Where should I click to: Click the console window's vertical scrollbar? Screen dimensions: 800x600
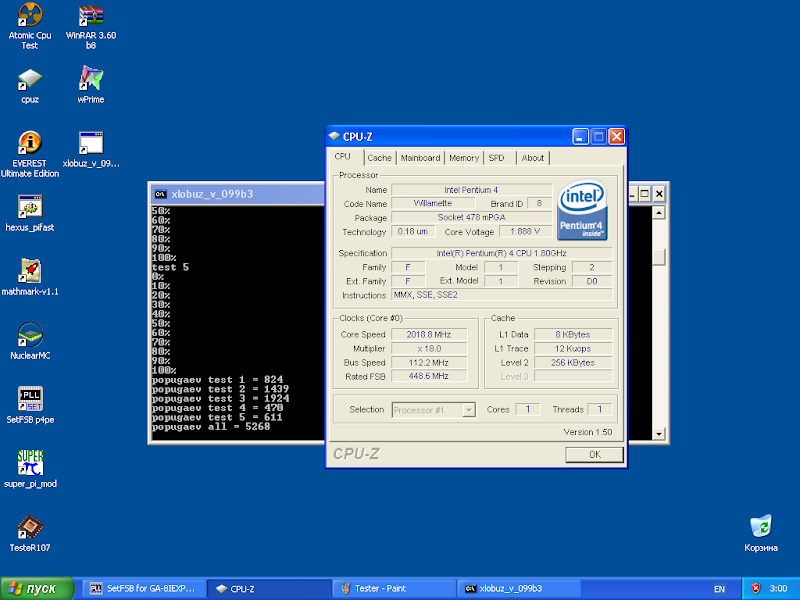pos(658,320)
